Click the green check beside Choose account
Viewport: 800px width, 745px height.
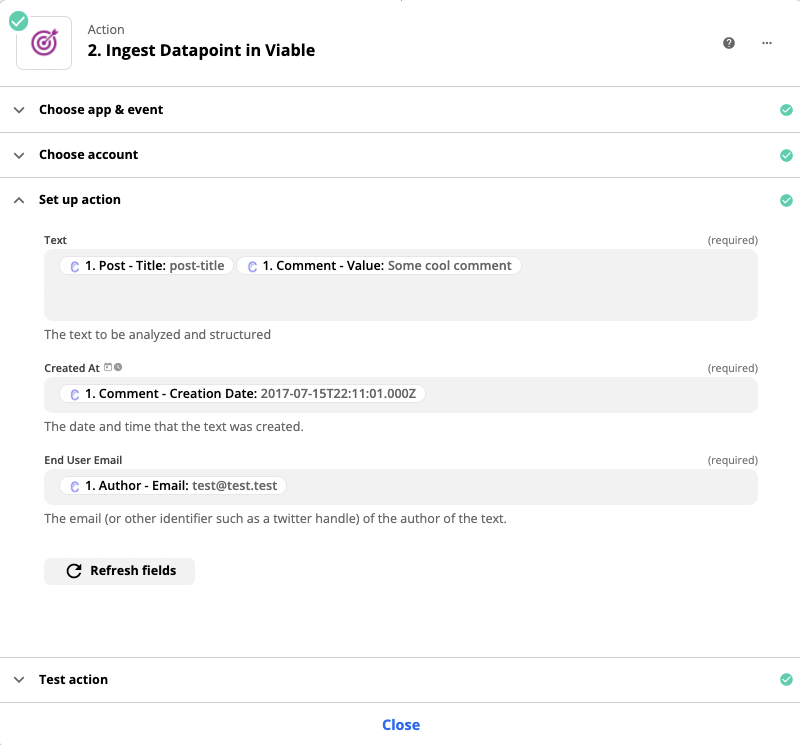[x=786, y=155]
